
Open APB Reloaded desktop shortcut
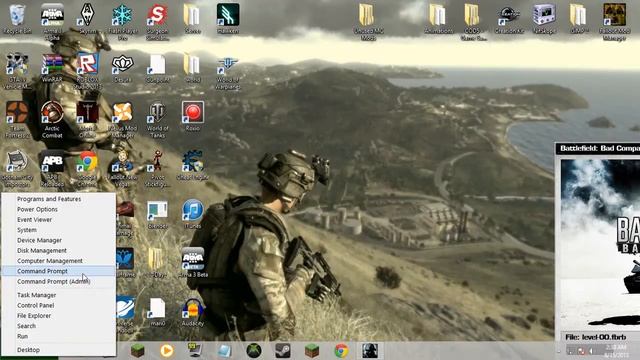(x=52, y=168)
